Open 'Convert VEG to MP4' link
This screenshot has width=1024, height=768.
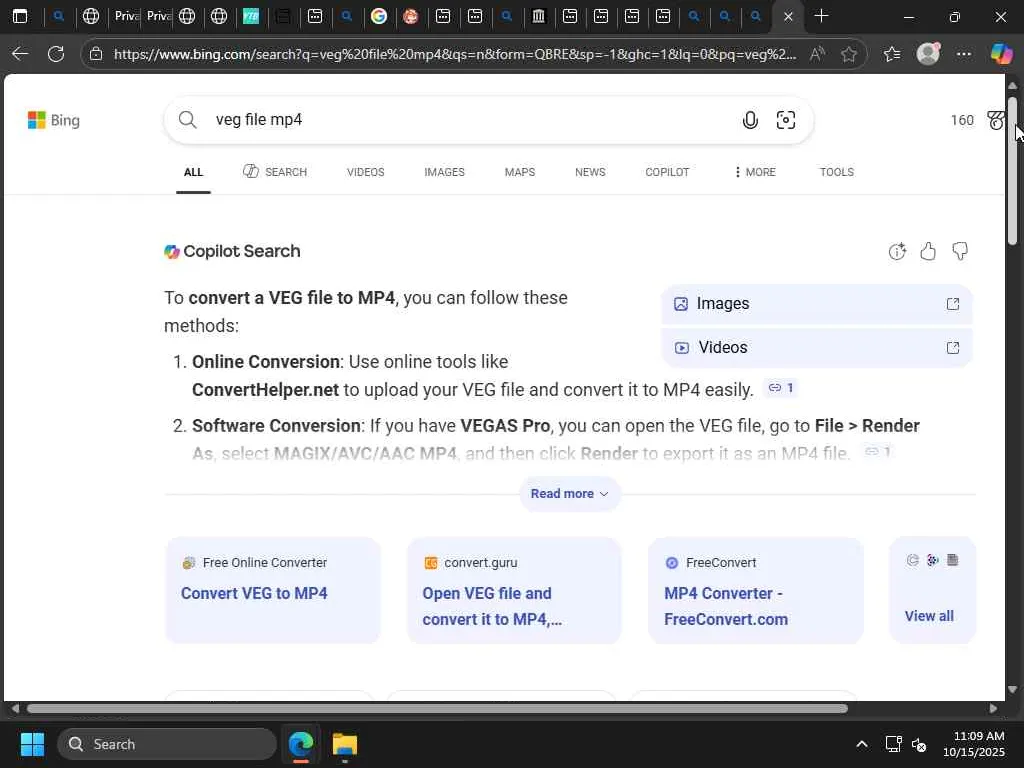coord(254,594)
